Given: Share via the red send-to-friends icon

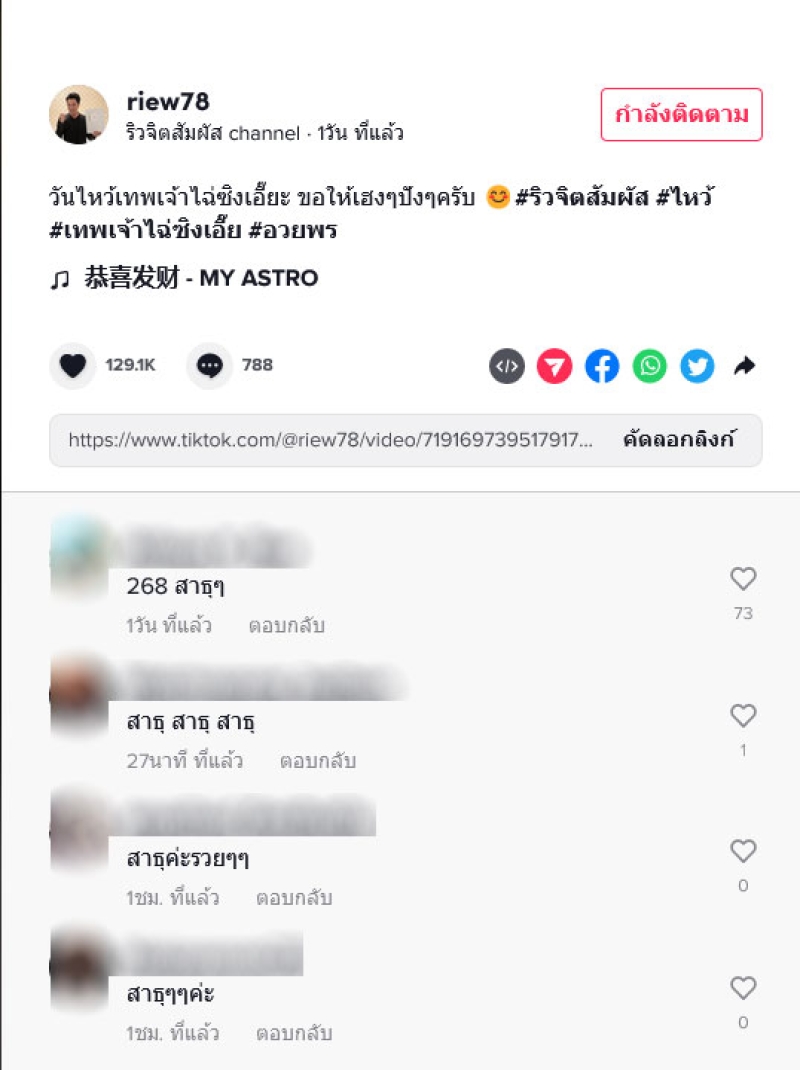Looking at the screenshot, I should tap(554, 366).
